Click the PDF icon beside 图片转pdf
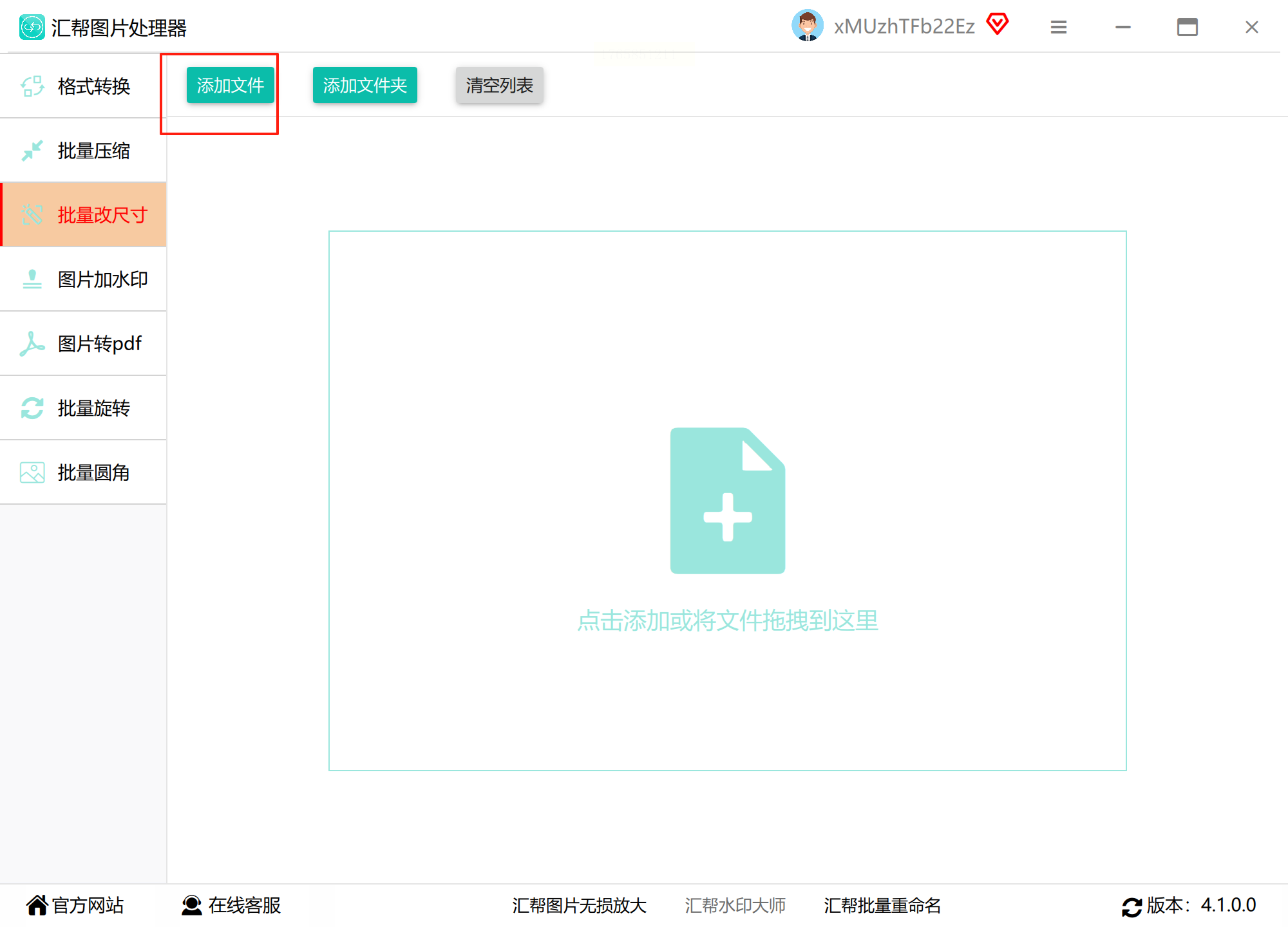The image size is (1288, 927). coord(32,344)
